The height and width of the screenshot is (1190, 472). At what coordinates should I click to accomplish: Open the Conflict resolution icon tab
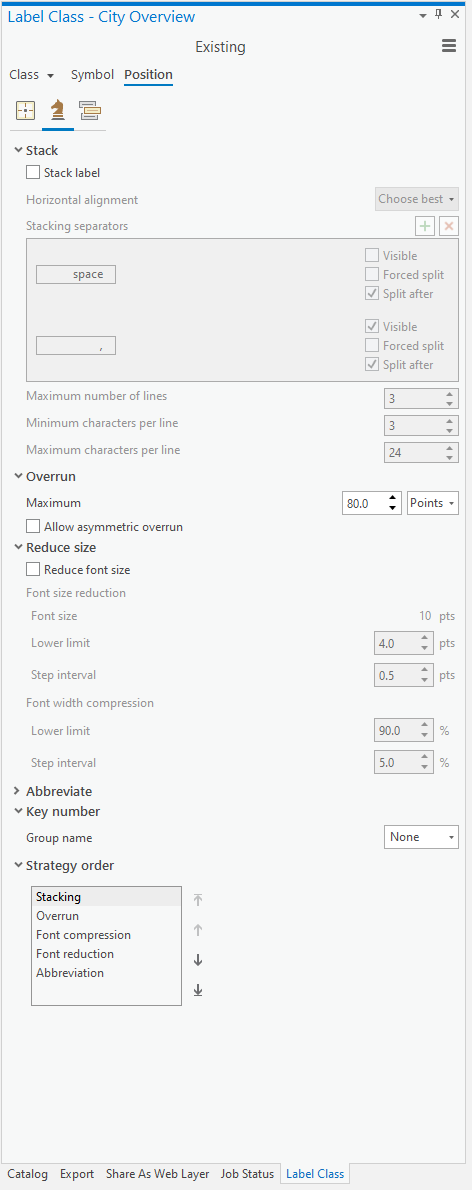tap(90, 111)
